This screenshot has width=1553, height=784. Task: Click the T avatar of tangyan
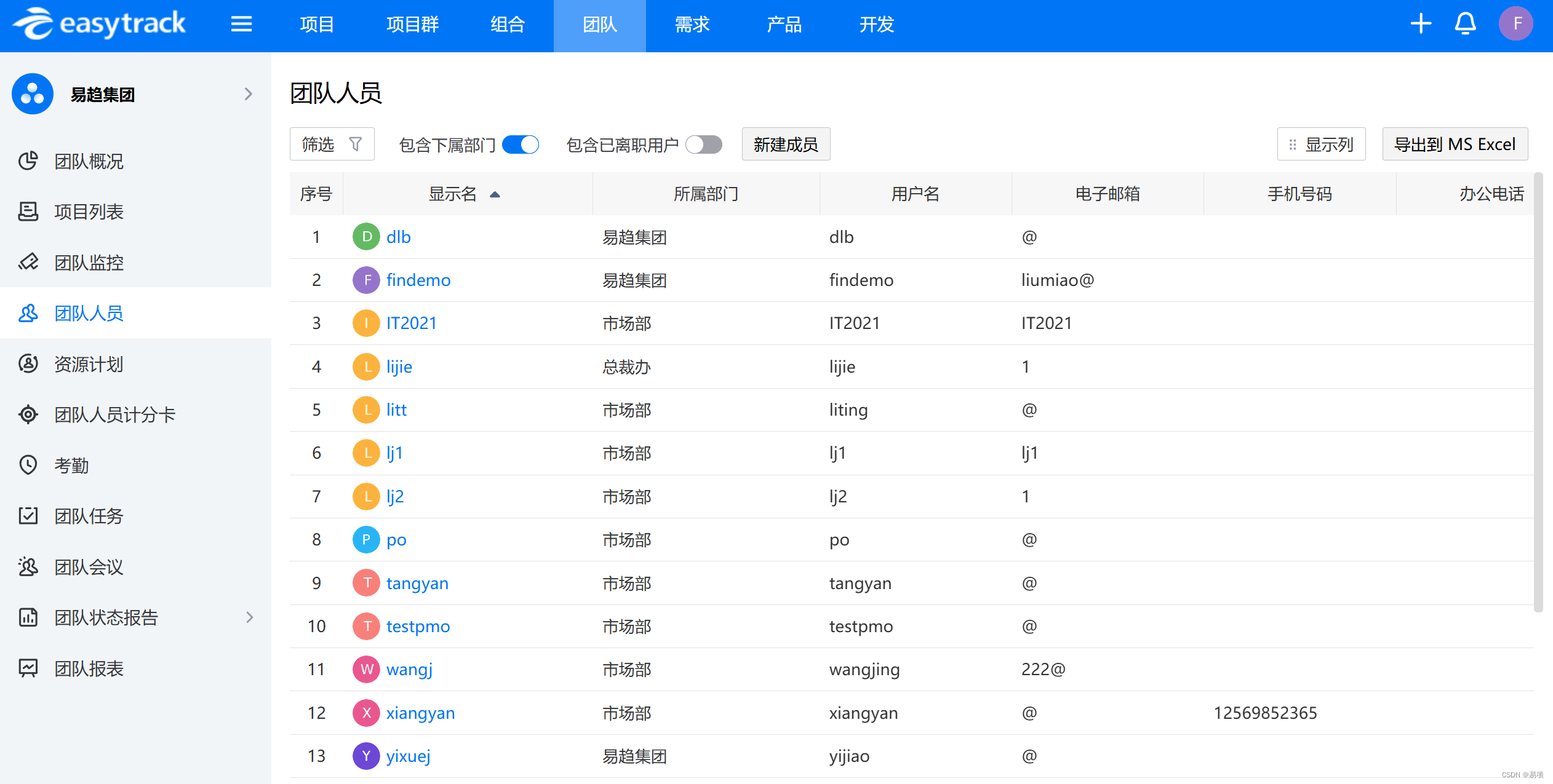[x=367, y=583]
